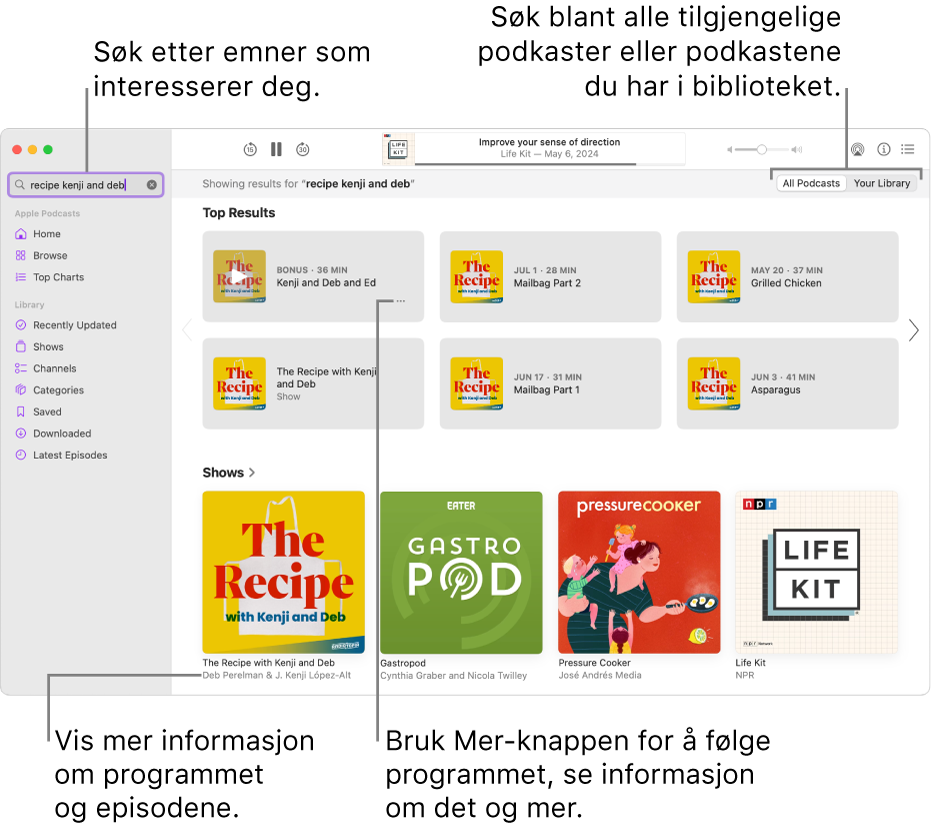Open the now playing Life Kit artwork
The width and height of the screenshot is (931, 830).
pyautogui.click(x=398, y=148)
